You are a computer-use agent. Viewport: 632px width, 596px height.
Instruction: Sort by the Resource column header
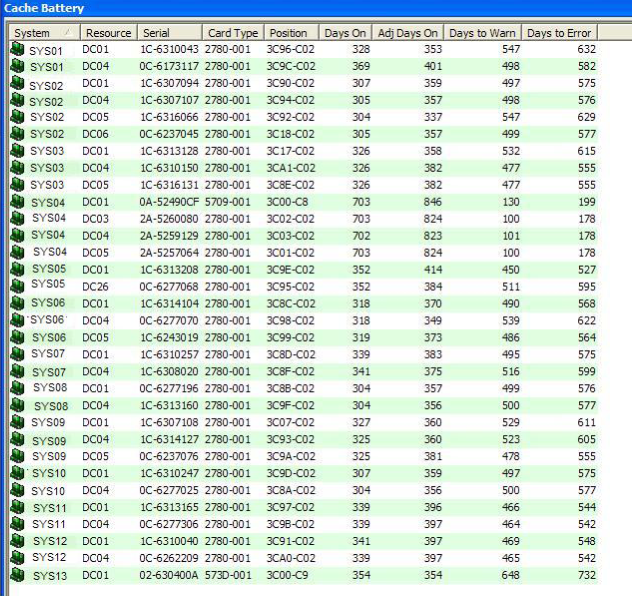pos(107,33)
